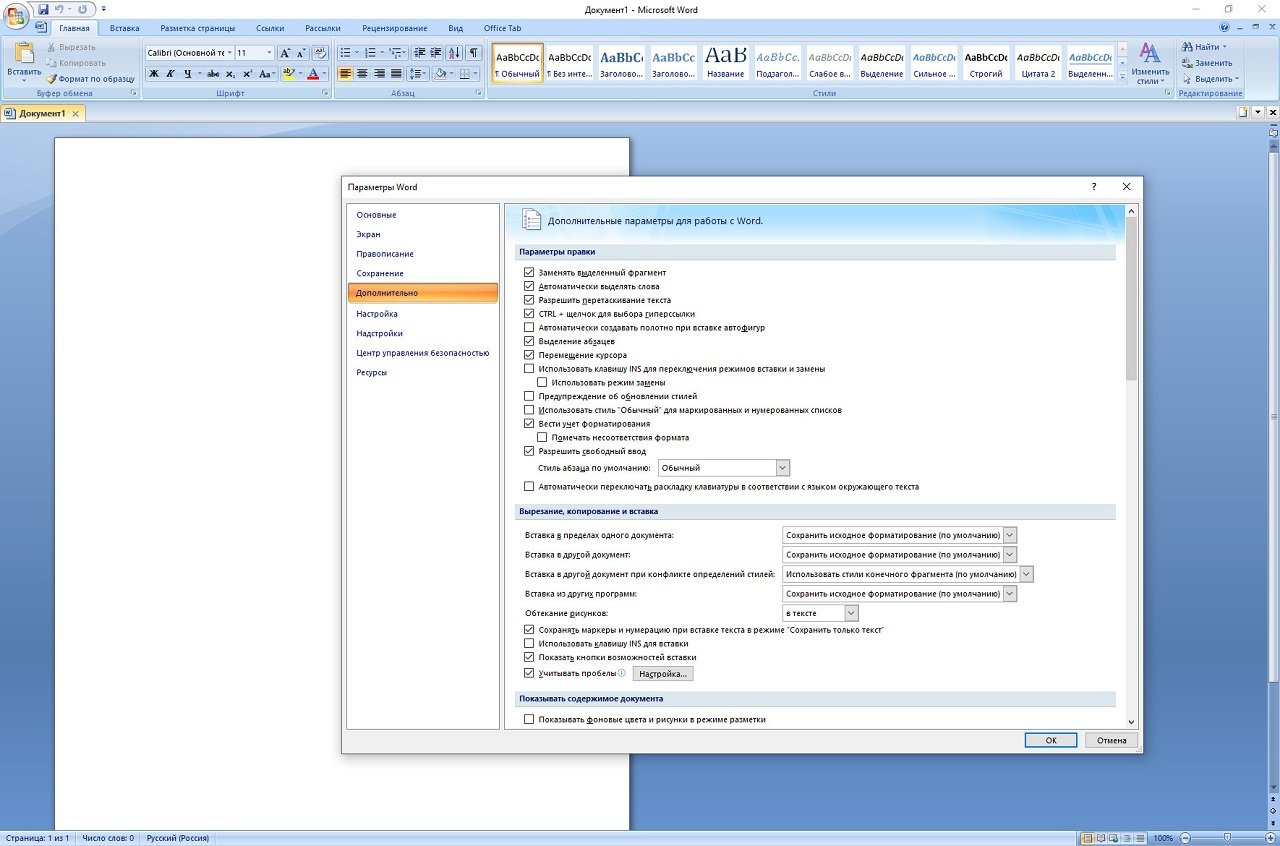Enable Предупреждение об обновлении стилей checkbox

(529, 396)
